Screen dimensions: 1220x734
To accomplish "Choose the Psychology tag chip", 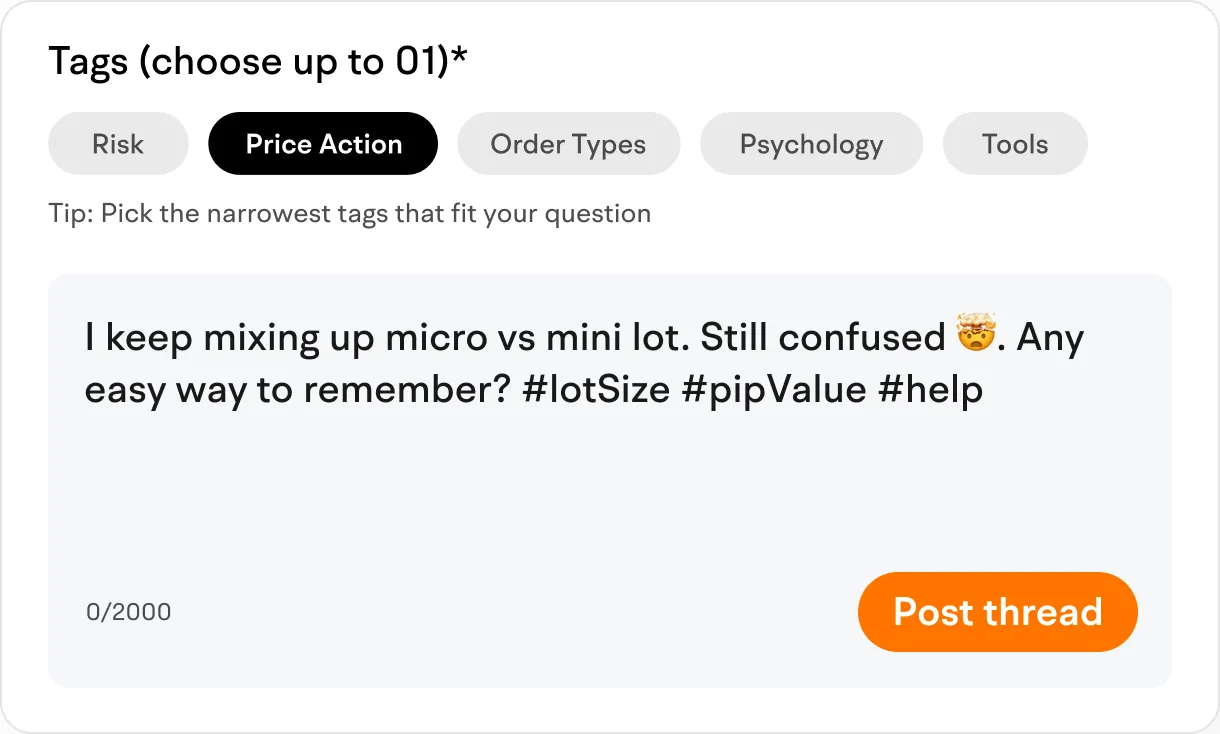I will [811, 144].
